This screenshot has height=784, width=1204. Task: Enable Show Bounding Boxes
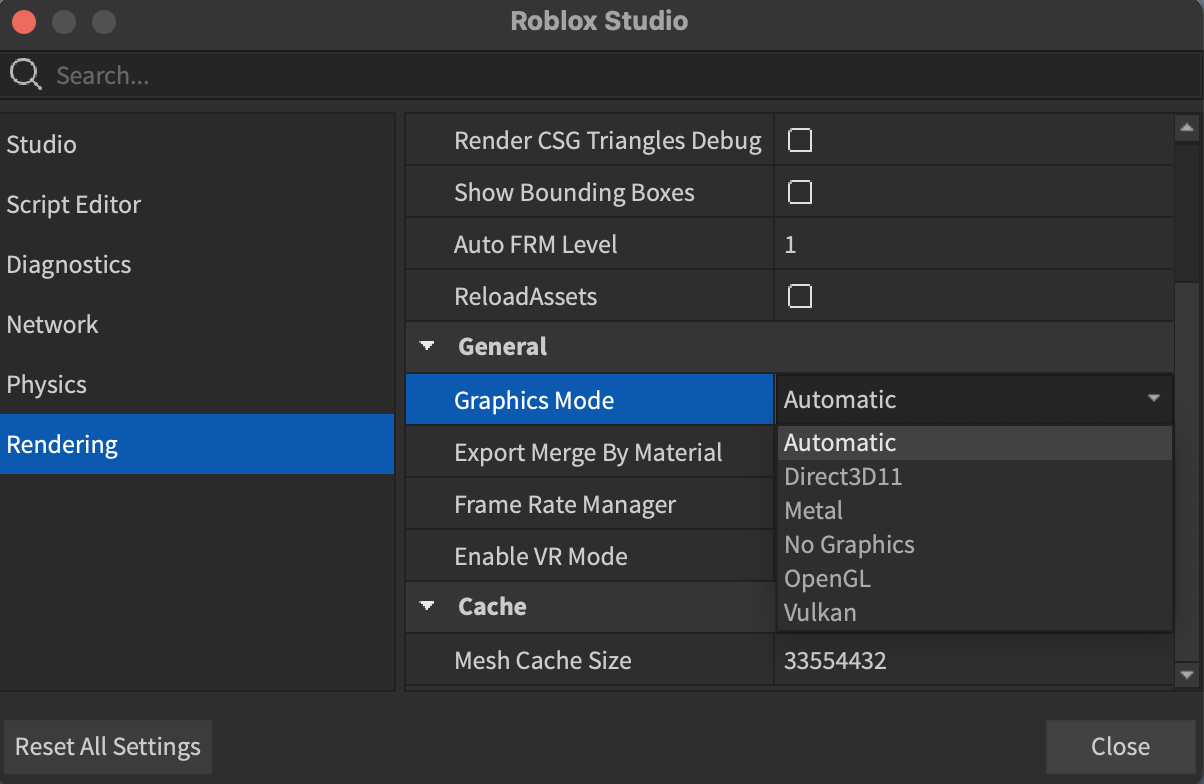[x=799, y=192]
